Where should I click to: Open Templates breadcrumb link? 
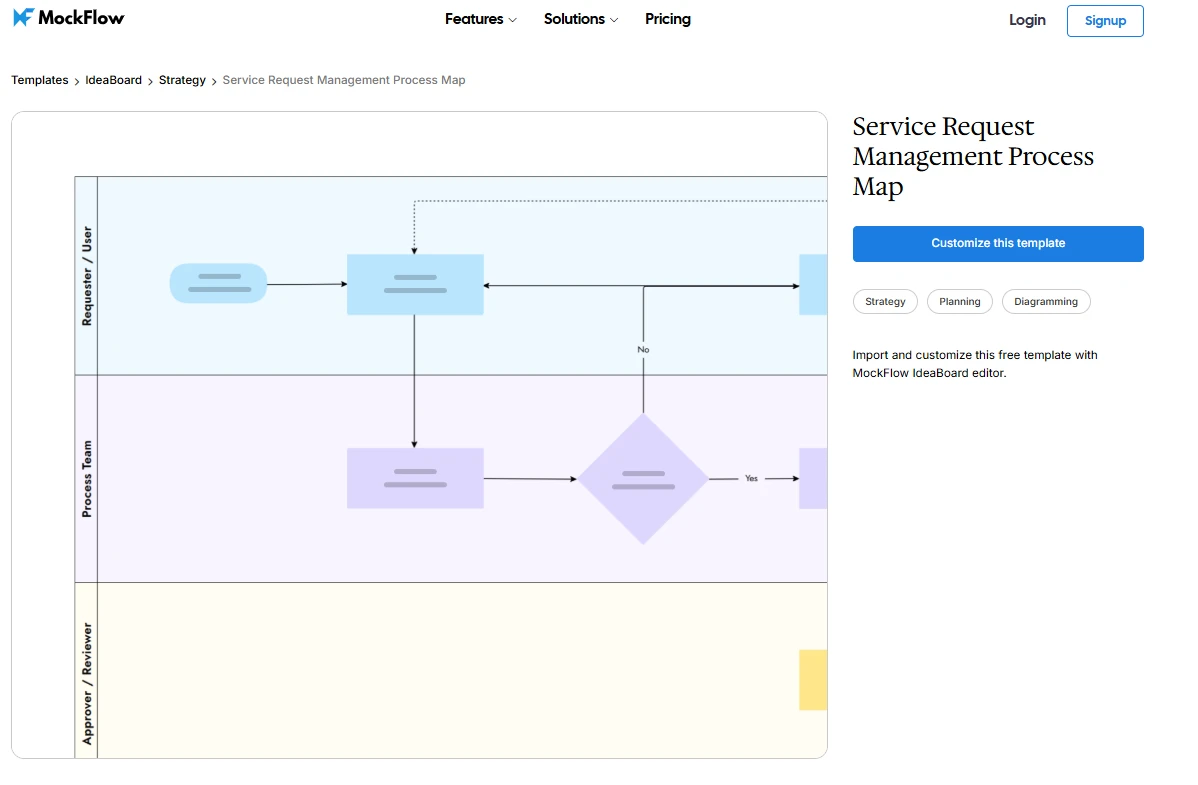[x=40, y=80]
